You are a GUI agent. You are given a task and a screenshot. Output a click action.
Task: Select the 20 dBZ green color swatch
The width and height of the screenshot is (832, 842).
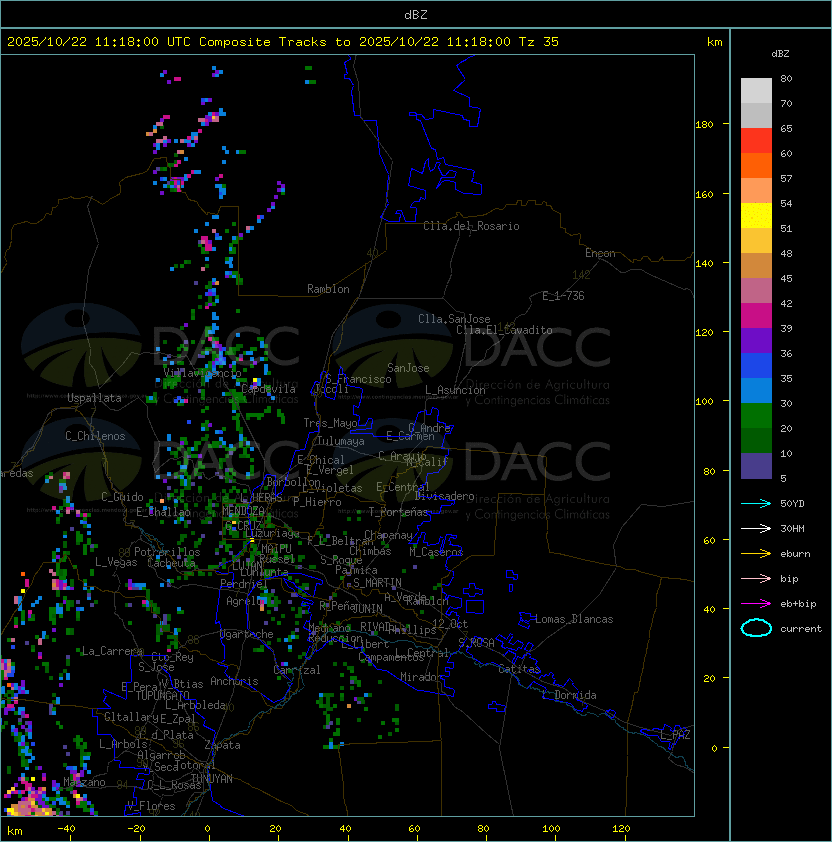click(x=756, y=441)
